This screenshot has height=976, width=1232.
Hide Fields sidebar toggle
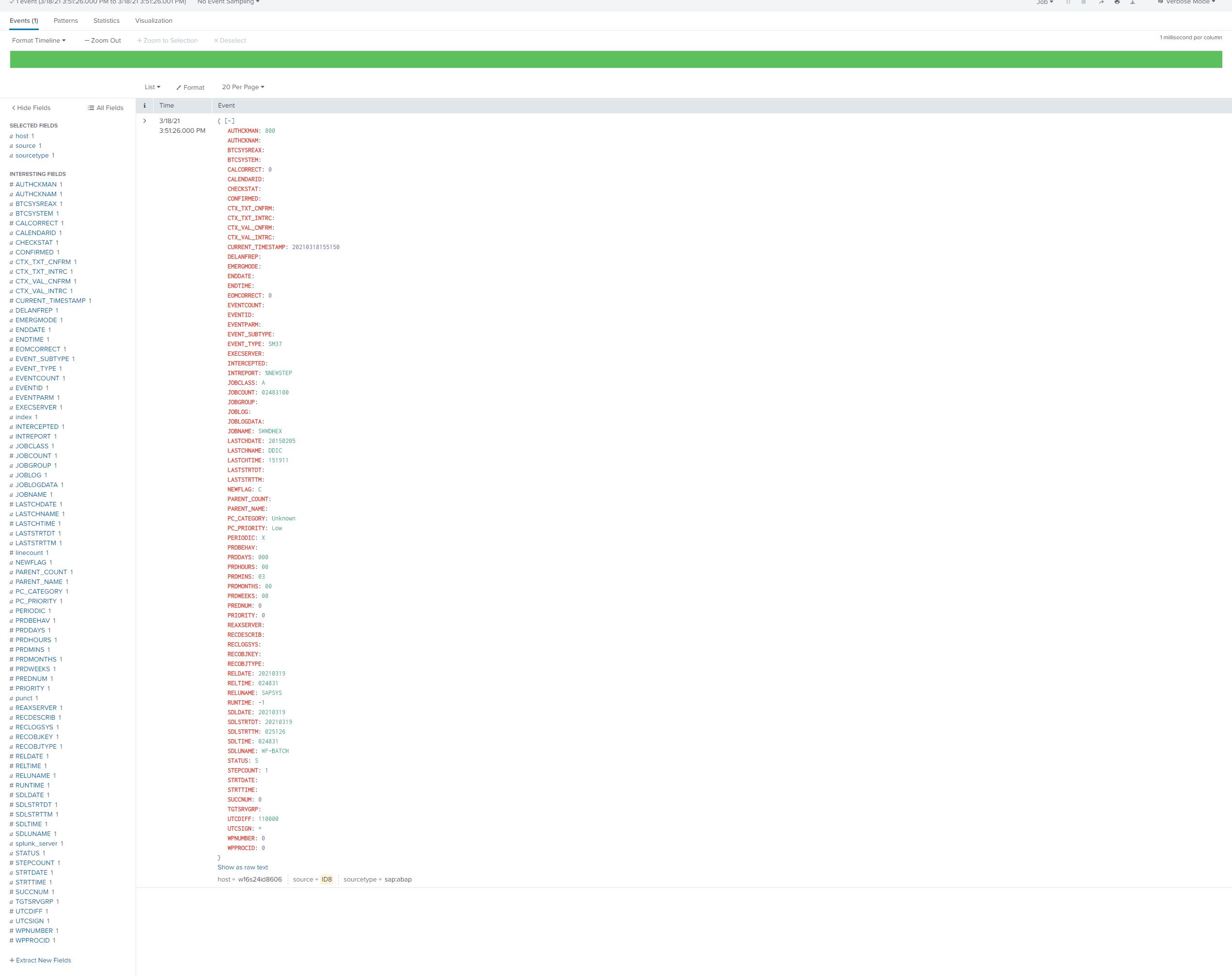[x=31, y=108]
